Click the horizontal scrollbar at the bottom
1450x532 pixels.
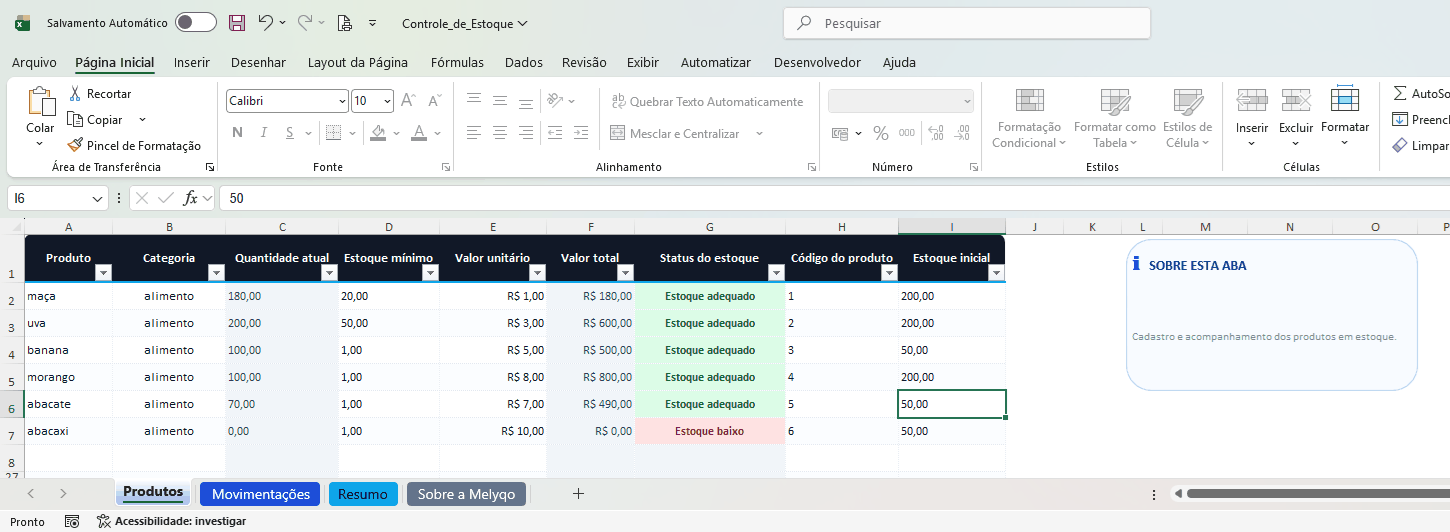(x=1318, y=493)
